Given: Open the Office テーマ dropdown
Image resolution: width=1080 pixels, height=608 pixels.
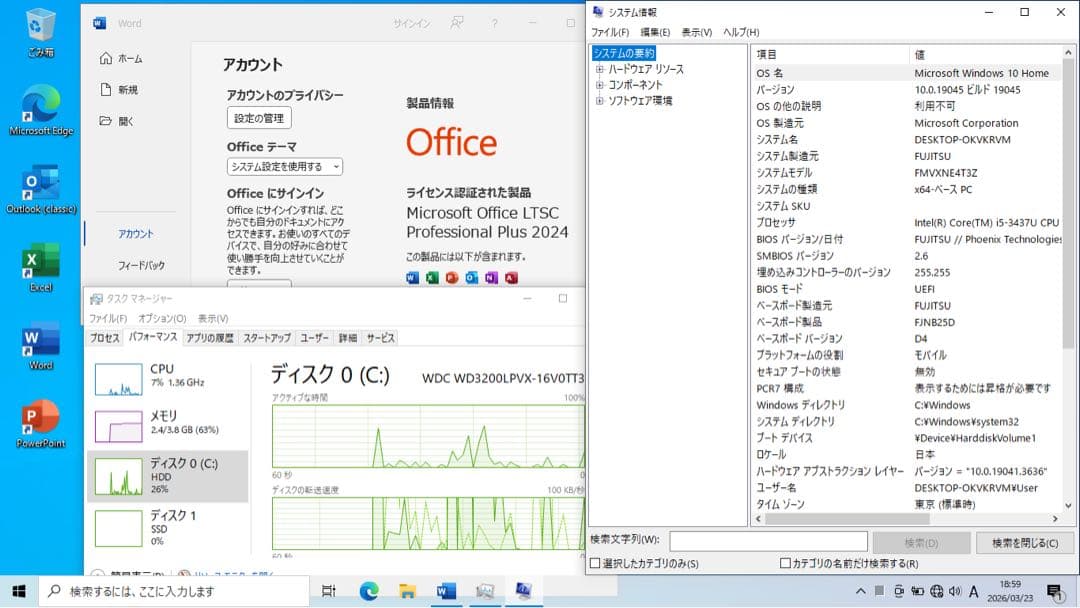Looking at the screenshot, I should click(x=284, y=167).
